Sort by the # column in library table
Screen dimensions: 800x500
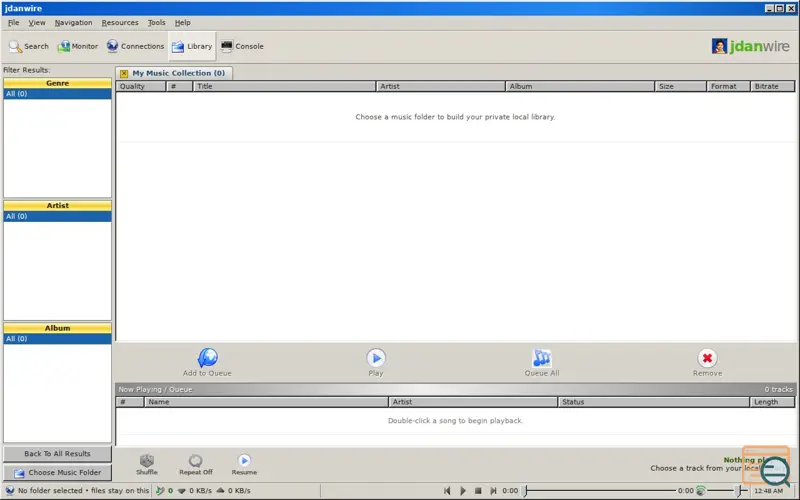(180, 86)
